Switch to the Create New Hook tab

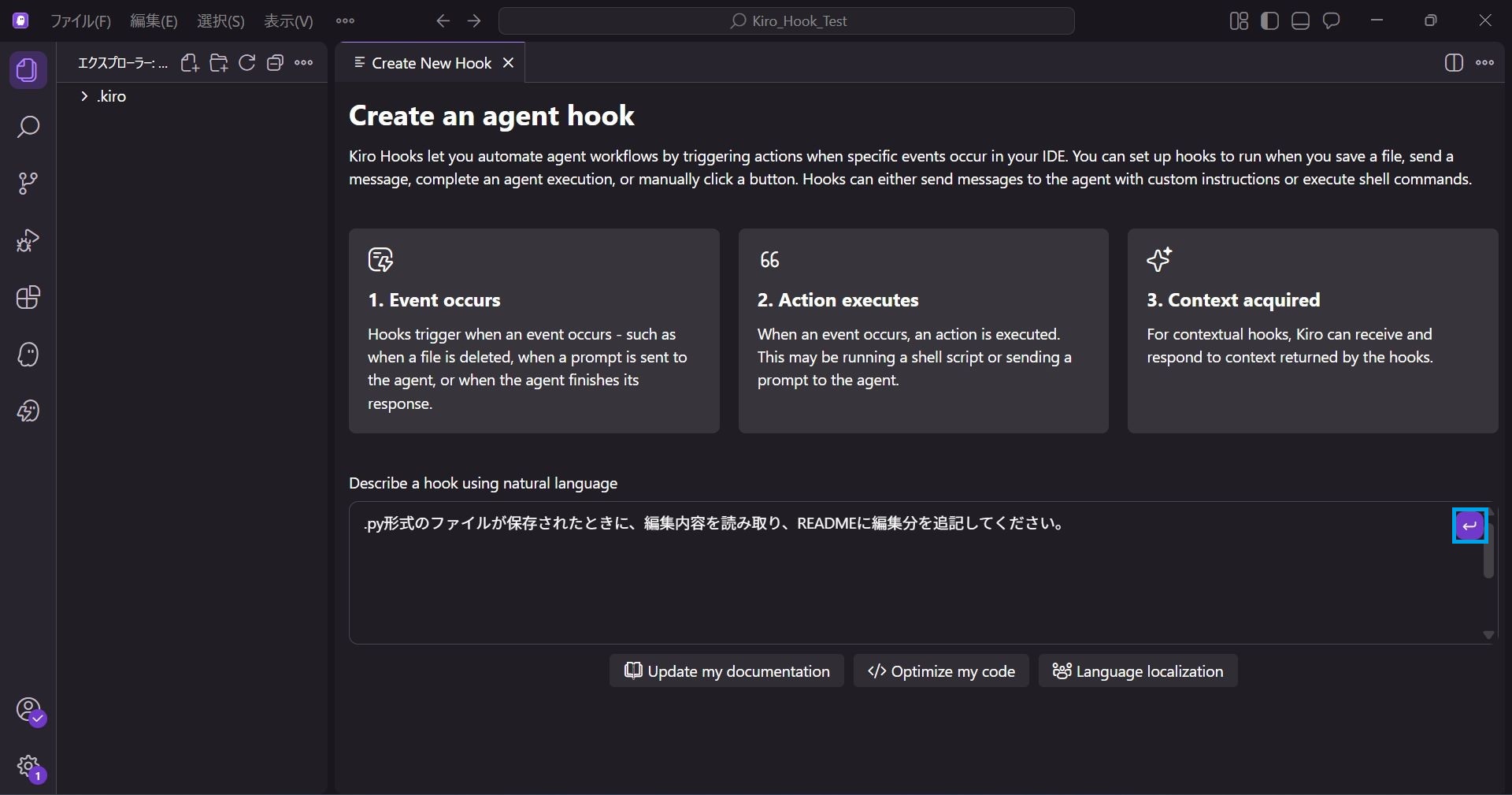[431, 63]
